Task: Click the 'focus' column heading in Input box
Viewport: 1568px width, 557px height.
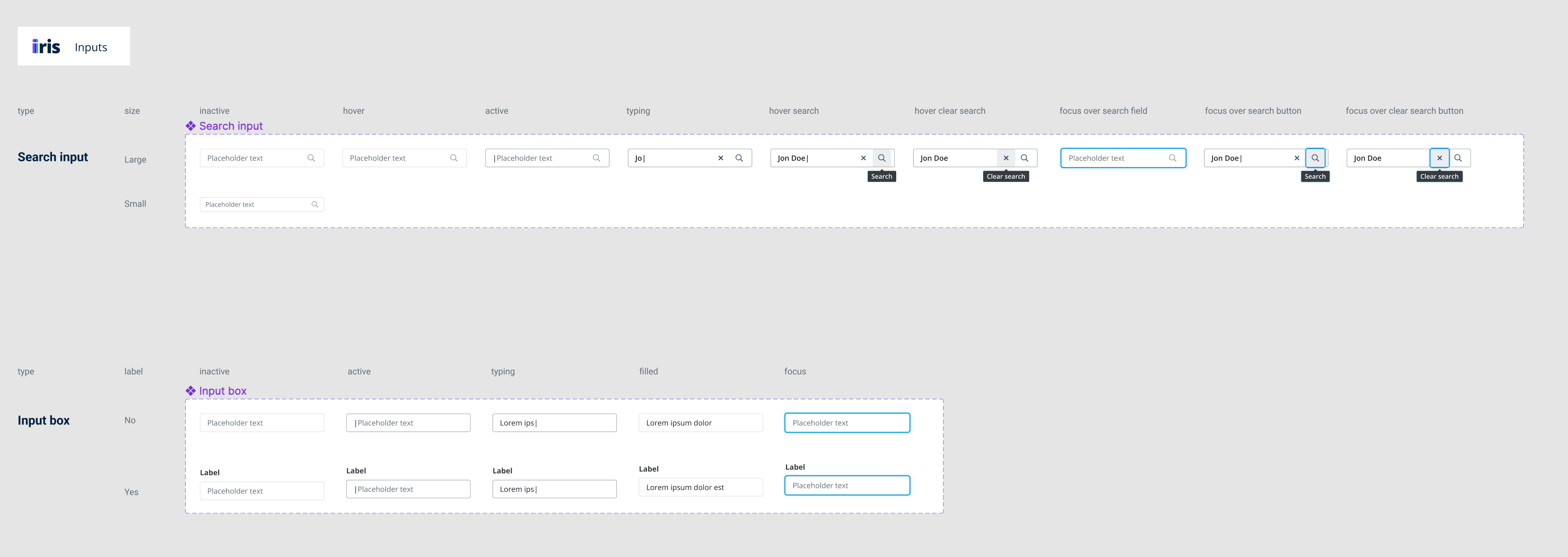Action: coord(795,371)
